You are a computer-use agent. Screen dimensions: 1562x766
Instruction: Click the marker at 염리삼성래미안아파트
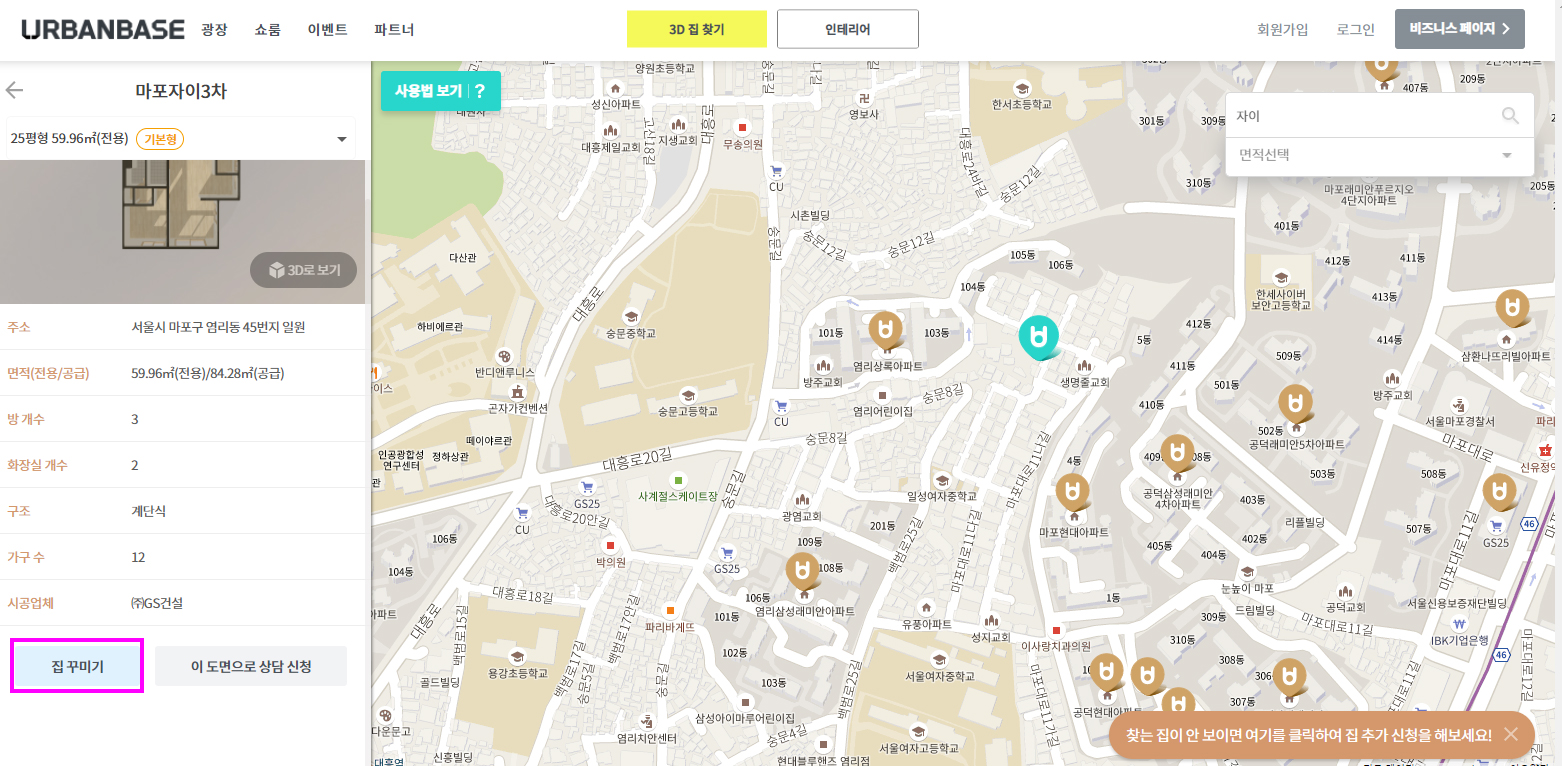pos(802,573)
